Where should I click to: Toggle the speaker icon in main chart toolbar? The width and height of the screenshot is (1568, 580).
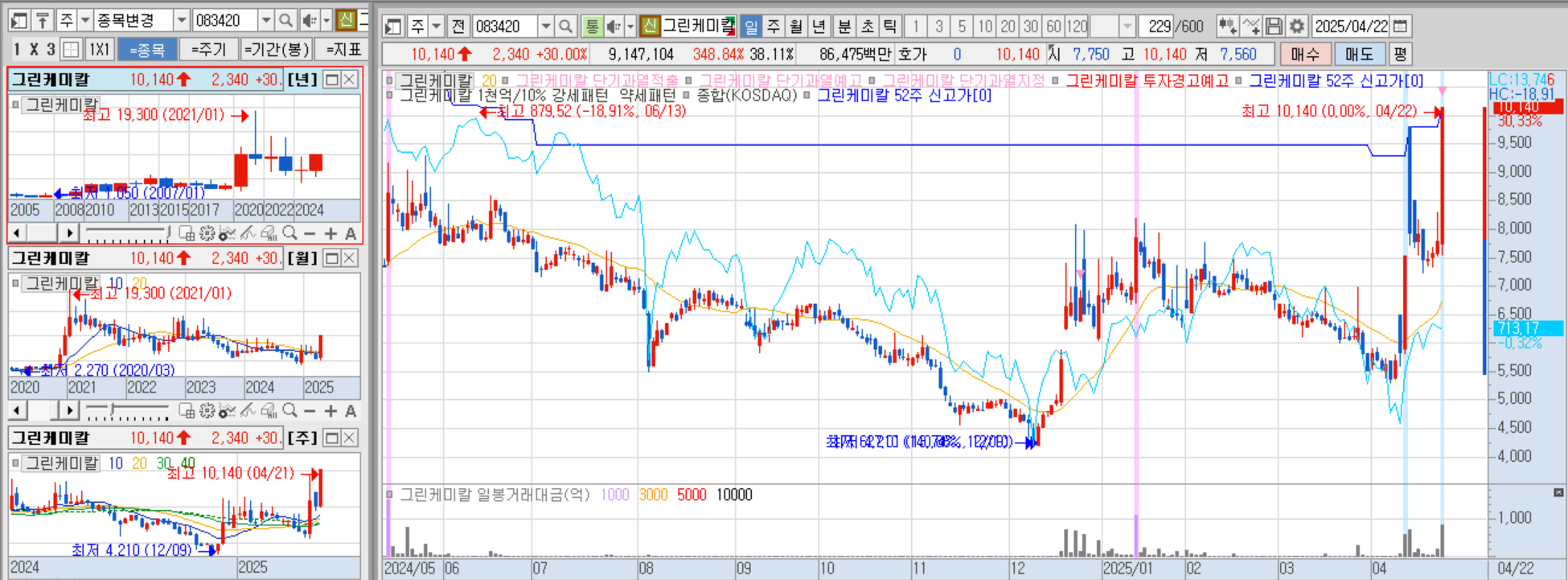pyautogui.click(x=614, y=27)
